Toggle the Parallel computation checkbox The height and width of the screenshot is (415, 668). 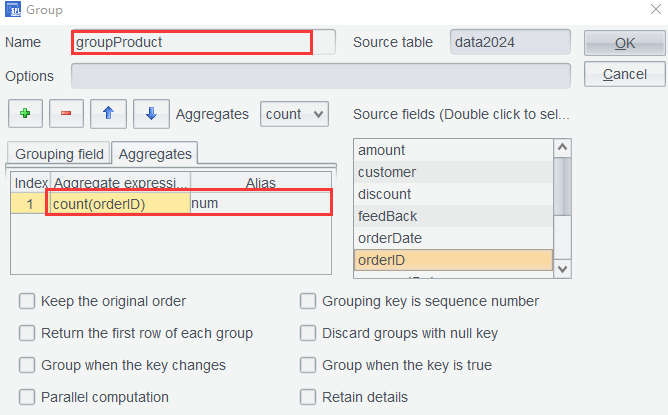tap(27, 397)
